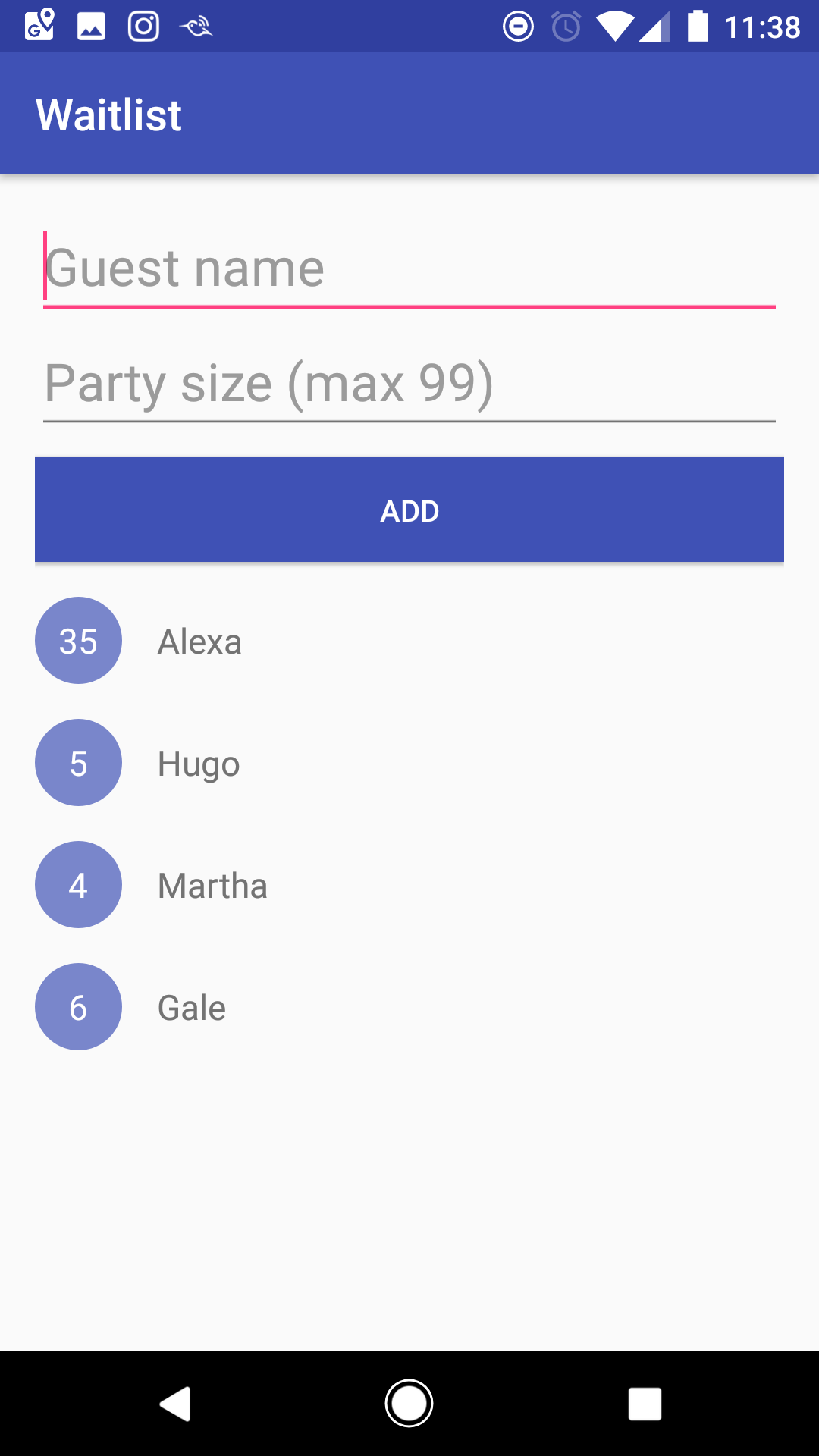Focus the Guest name text field
The height and width of the screenshot is (1456, 819).
click(x=409, y=268)
